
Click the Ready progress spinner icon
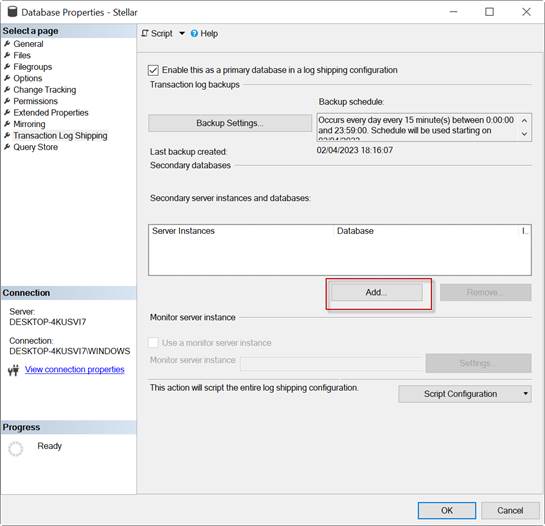[x=16, y=449]
